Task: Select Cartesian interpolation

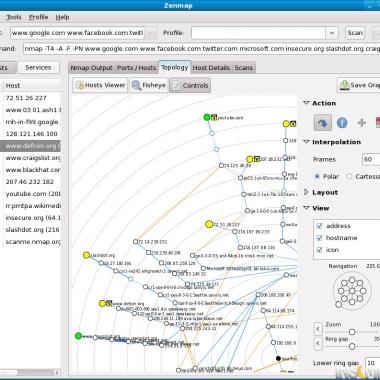Action: (349, 176)
